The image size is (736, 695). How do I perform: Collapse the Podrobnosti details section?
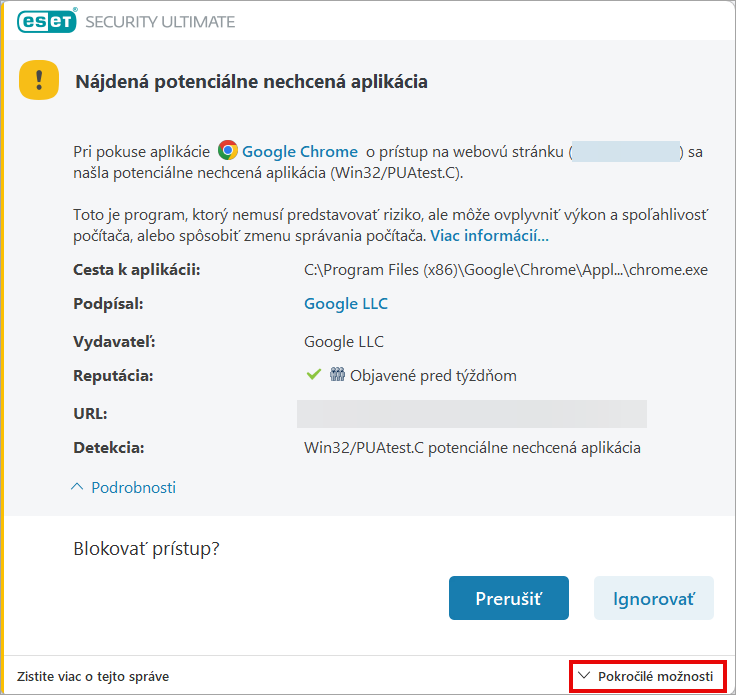(133, 487)
